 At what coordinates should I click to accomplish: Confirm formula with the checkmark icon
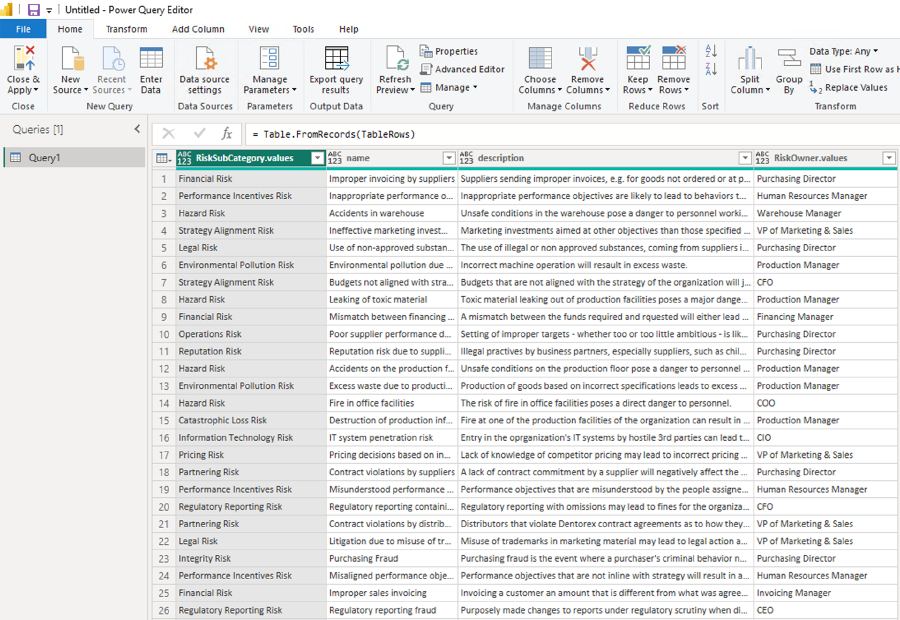pos(199,134)
